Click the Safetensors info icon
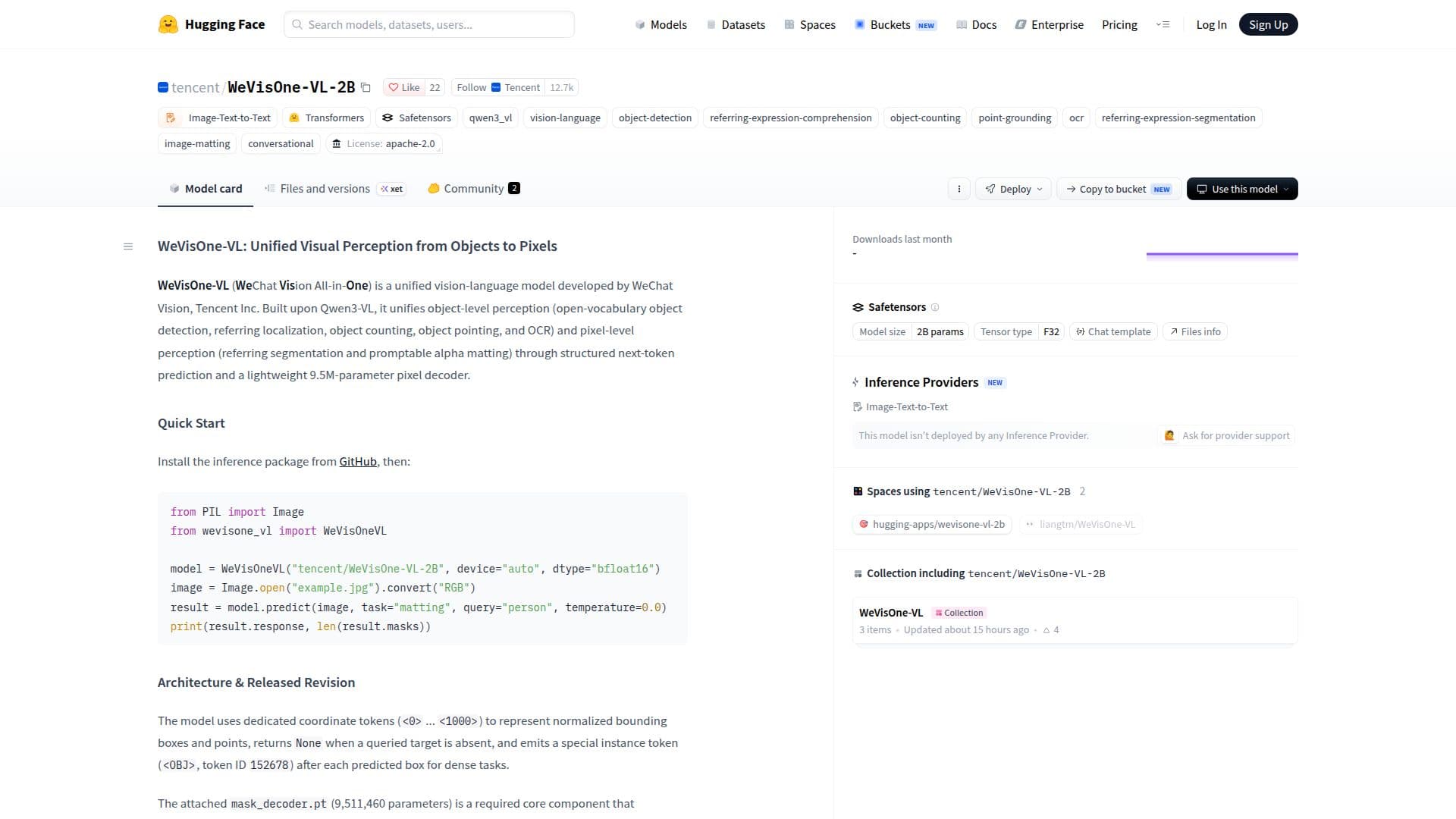The width and height of the screenshot is (1456, 819). (935, 307)
